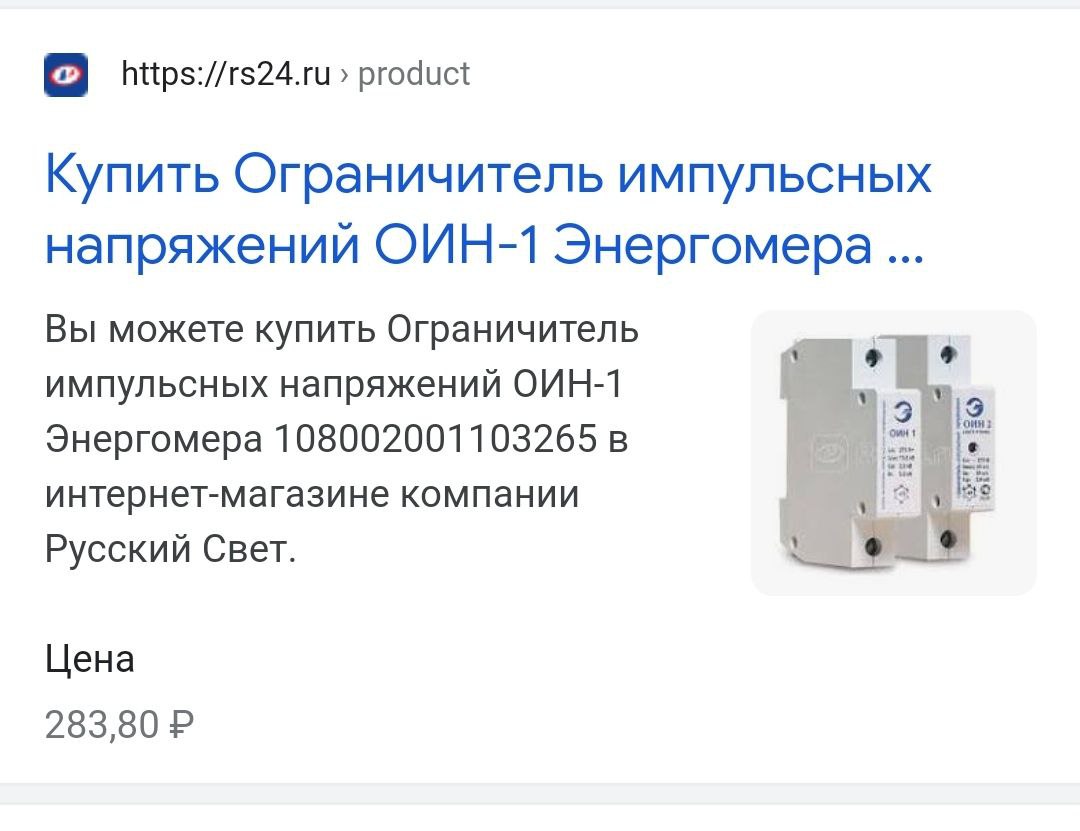Click the ruble currency symbol
Viewport: 1080px width, 831px height.
(181, 725)
